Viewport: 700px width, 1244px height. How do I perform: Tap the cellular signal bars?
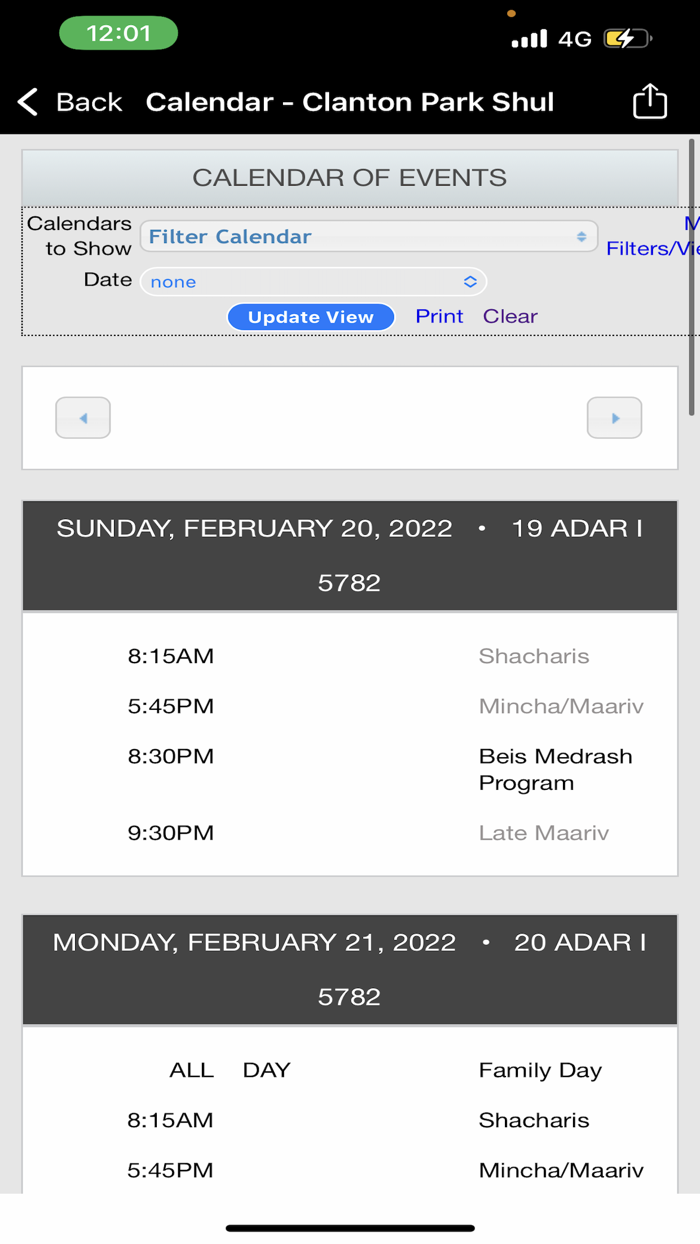coord(529,39)
